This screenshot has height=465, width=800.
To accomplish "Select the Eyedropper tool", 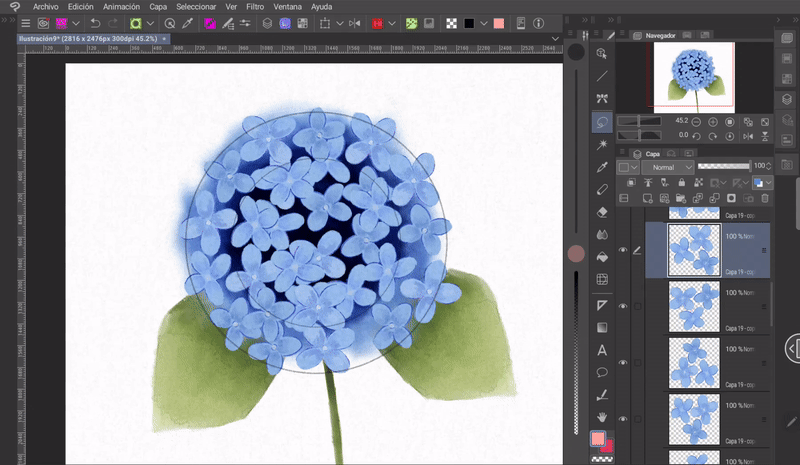I will point(602,167).
